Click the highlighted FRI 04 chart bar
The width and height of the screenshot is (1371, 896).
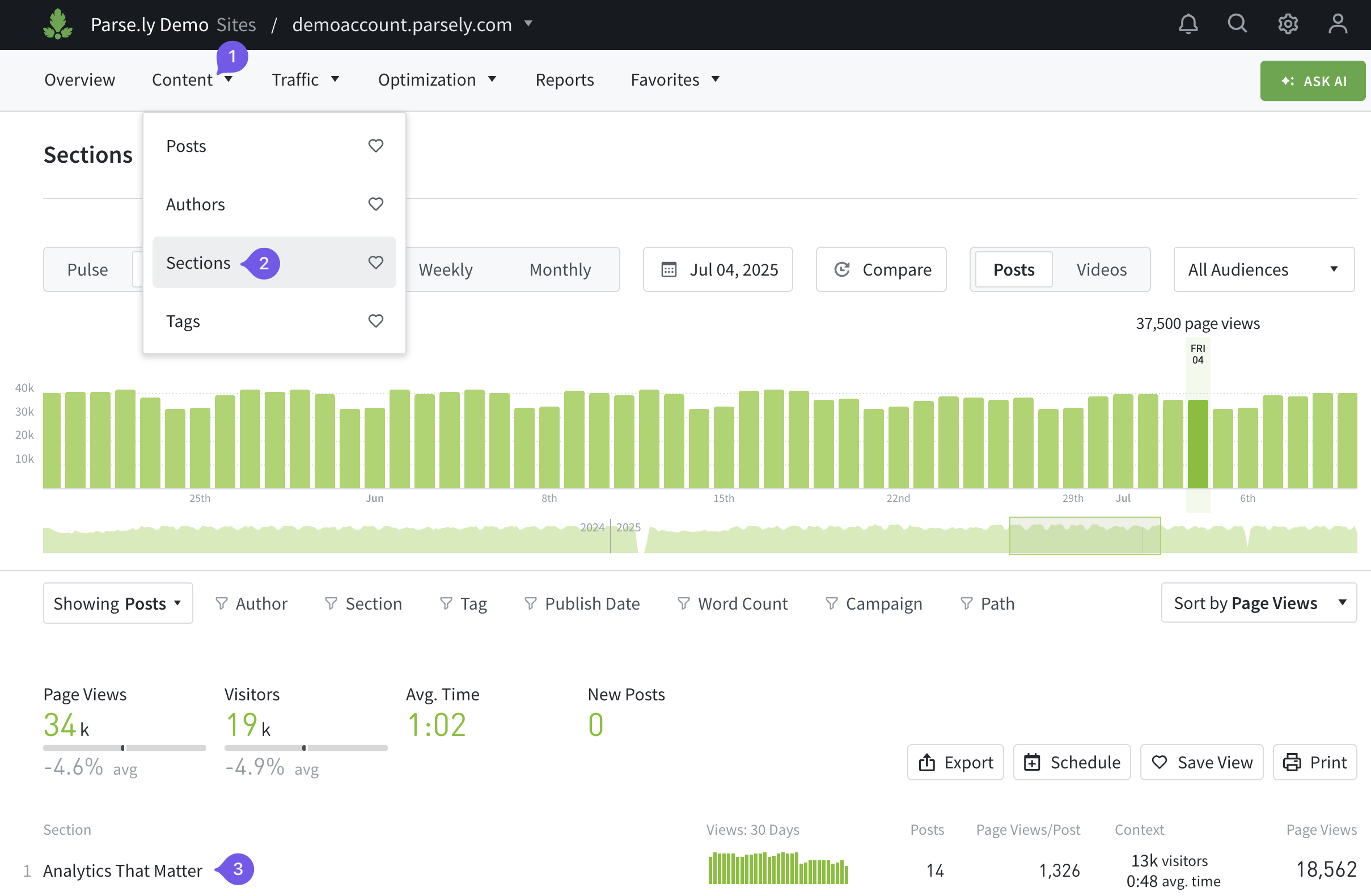click(x=1197, y=443)
